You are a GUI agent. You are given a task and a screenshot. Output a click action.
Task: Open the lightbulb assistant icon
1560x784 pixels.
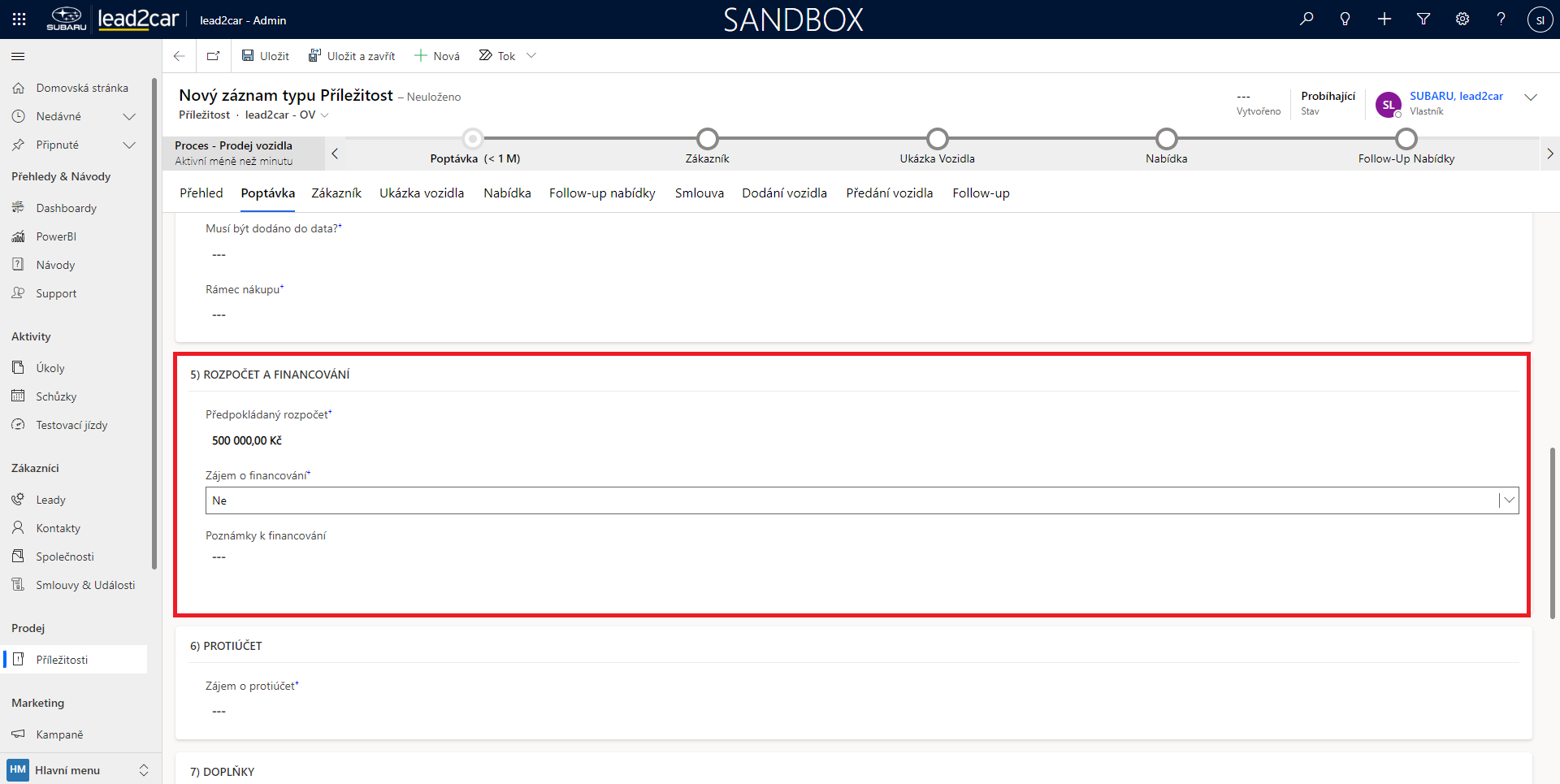click(x=1345, y=19)
